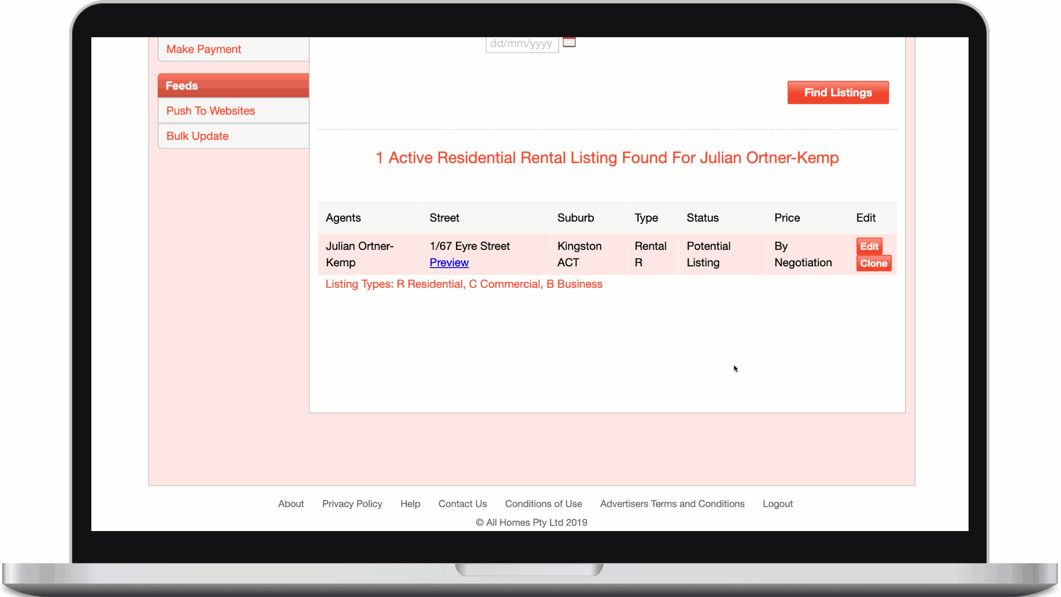Click the All Homes Pty Ltd copyright text
Image resolution: width=1061 pixels, height=597 pixels.
coord(531,523)
